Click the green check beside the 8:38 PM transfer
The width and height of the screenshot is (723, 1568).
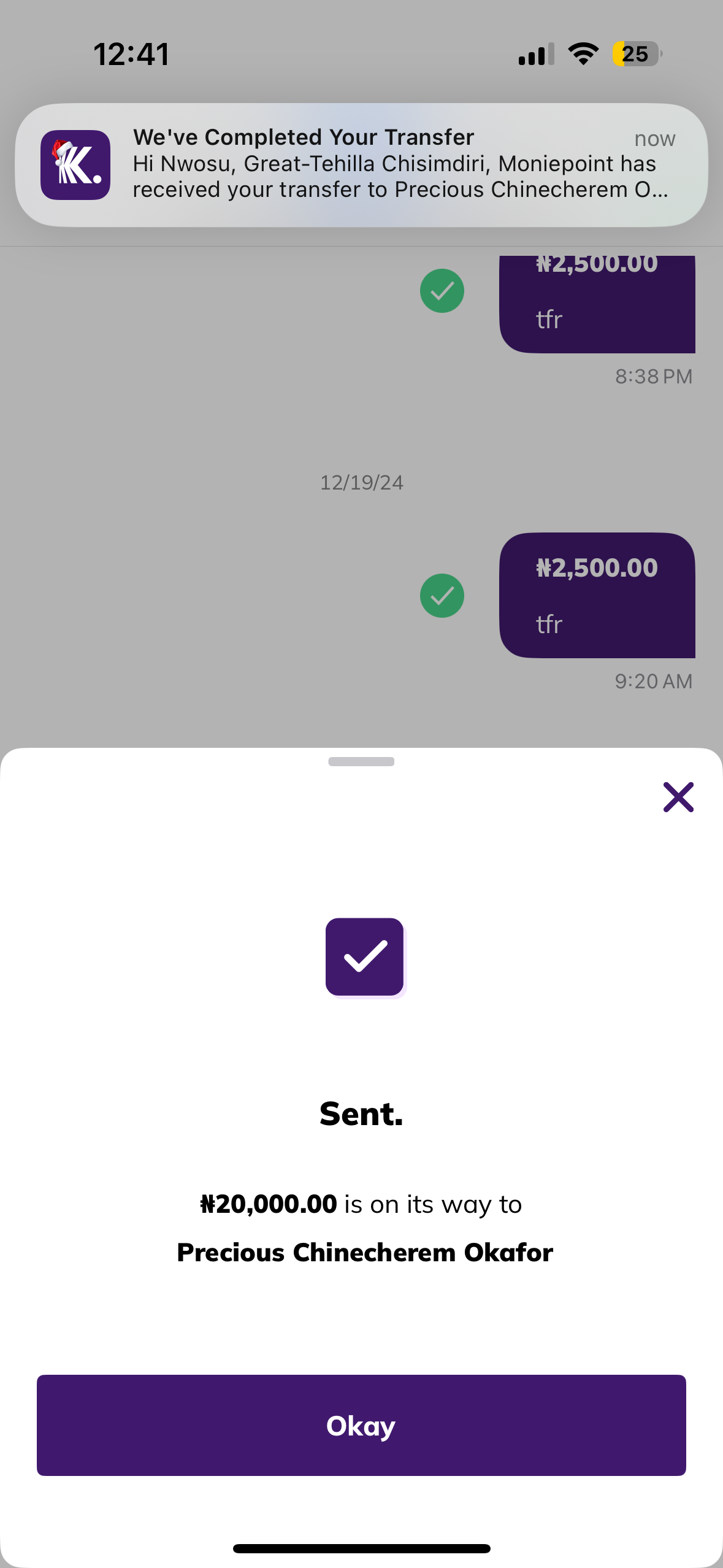(x=442, y=291)
